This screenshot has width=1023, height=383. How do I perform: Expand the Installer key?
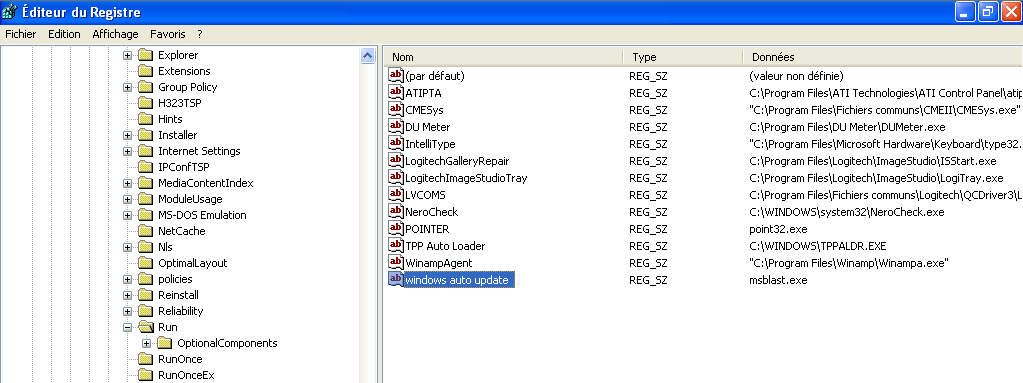tap(127, 135)
